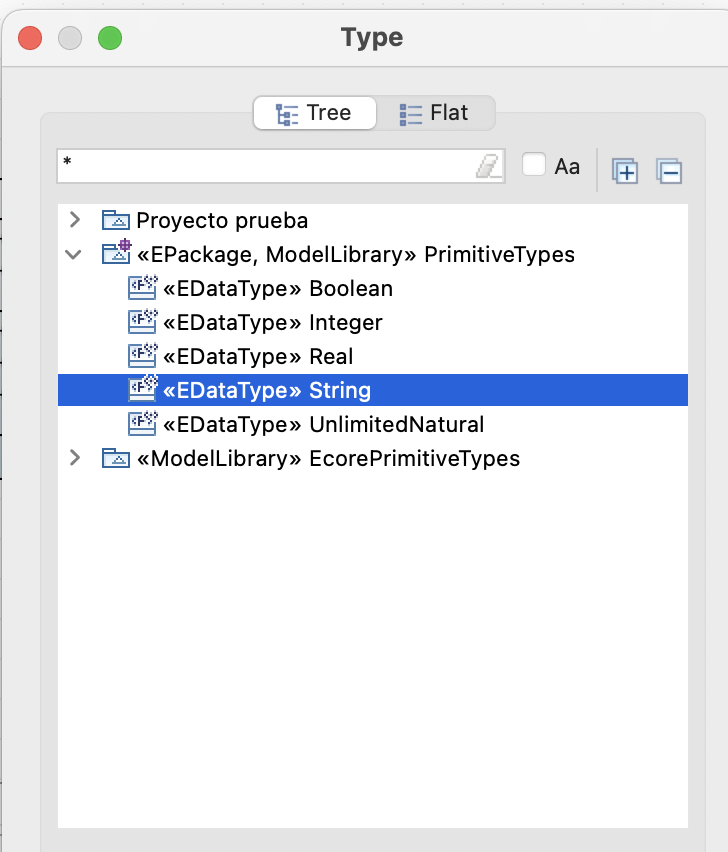Click the Real EDataType icon

tap(143, 357)
